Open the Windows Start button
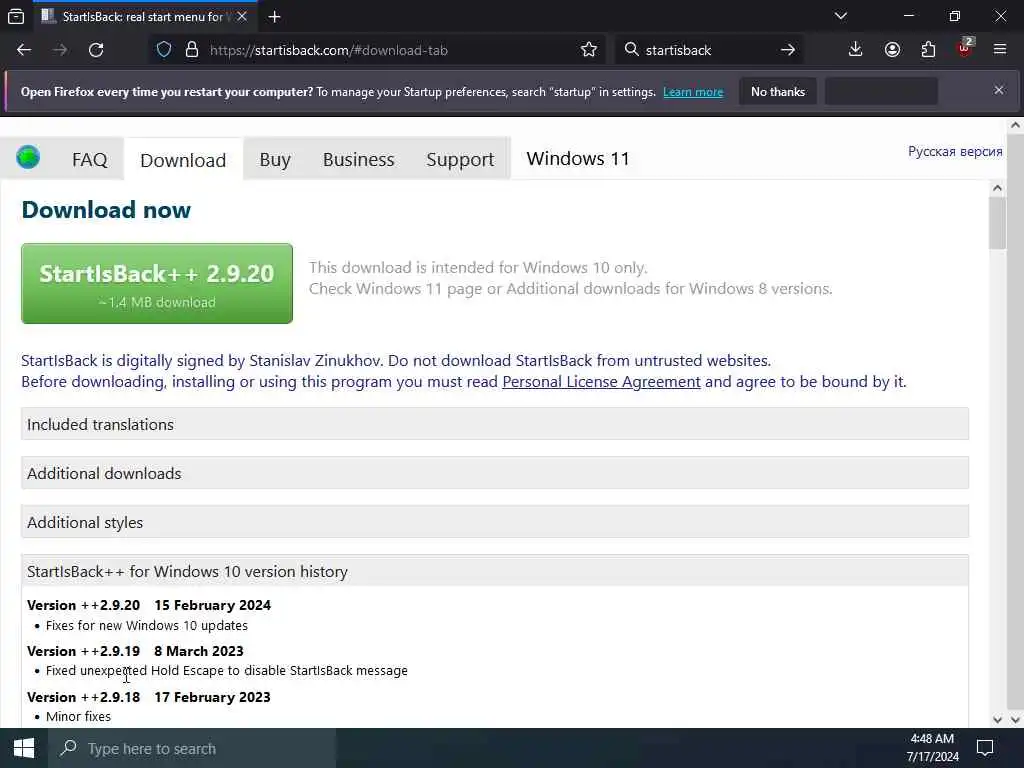This screenshot has width=1024, height=768. coord(24,748)
